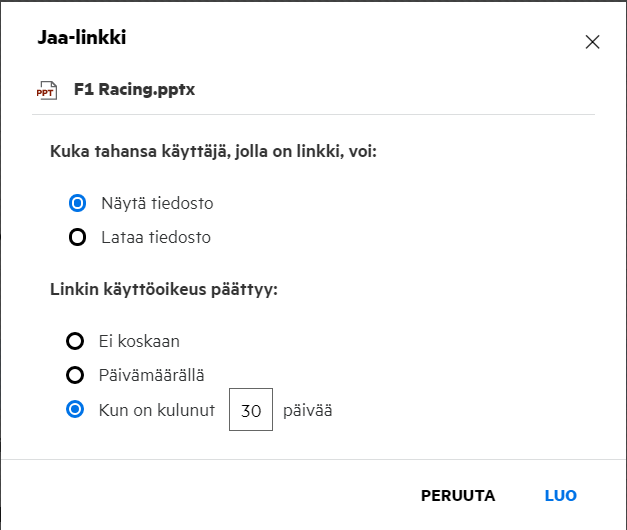Click the Linkin käyttöoikeus päättyy heading
627x530 pixels.
(163, 290)
